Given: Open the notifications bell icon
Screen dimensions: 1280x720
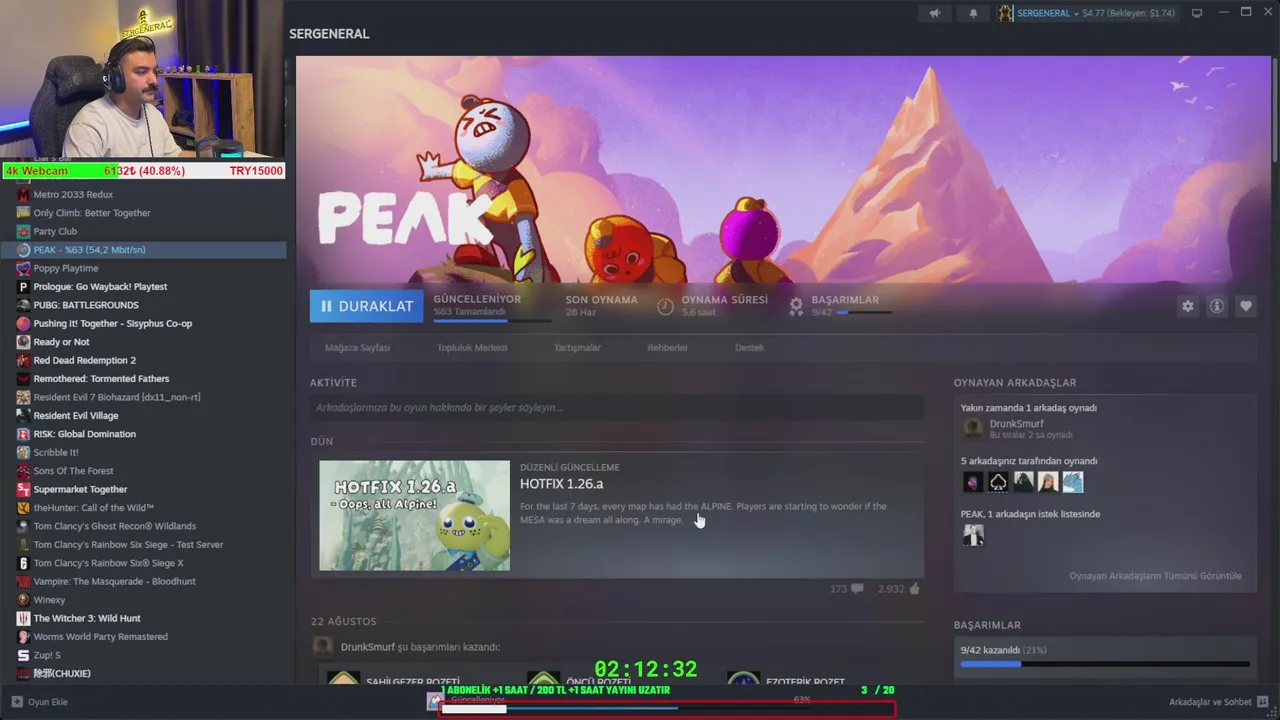Looking at the screenshot, I should coord(973,13).
